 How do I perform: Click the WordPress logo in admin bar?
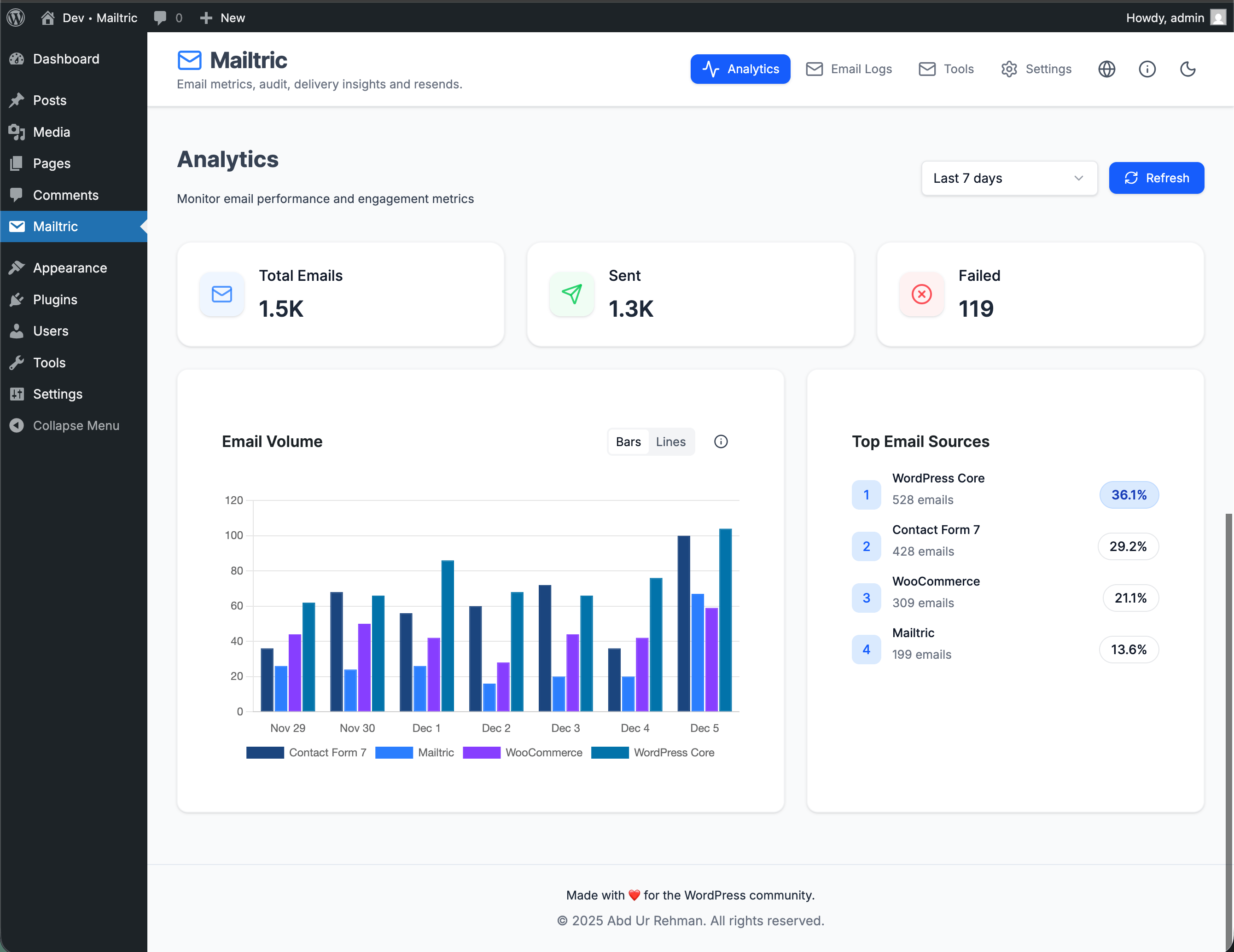point(16,17)
